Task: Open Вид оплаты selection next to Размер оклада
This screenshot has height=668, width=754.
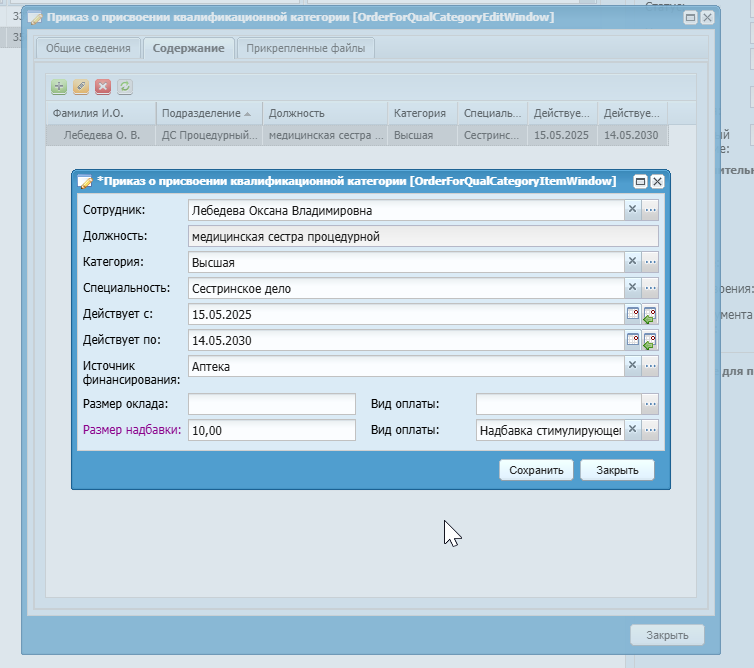Action: tap(650, 404)
